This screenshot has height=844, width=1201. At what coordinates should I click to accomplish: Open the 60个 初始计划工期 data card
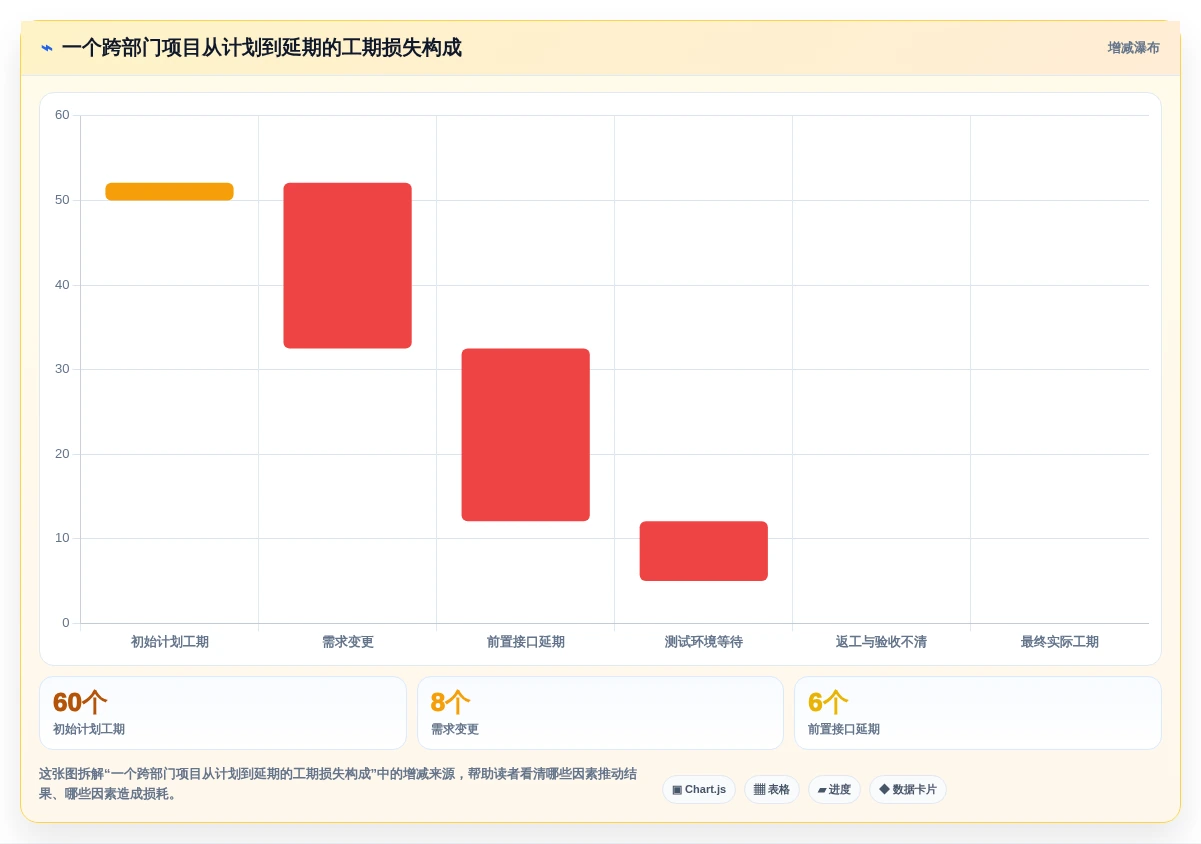click(x=223, y=713)
